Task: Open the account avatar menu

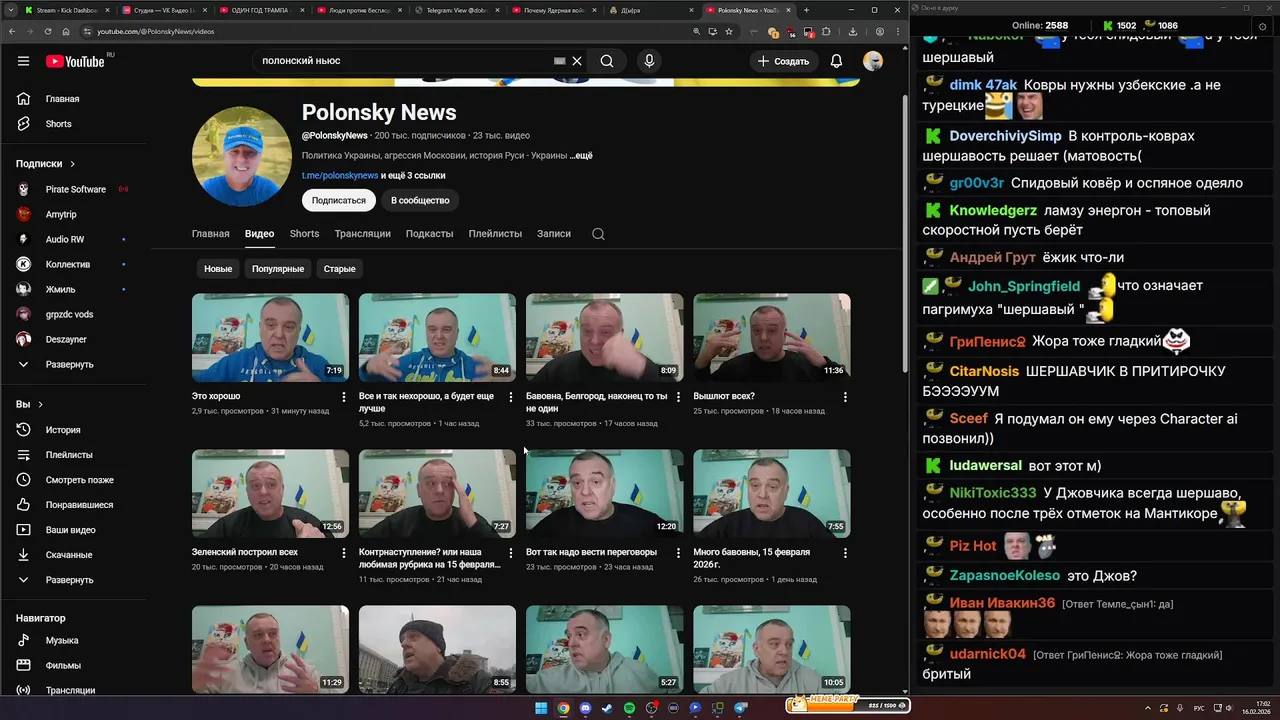Action: (873, 61)
